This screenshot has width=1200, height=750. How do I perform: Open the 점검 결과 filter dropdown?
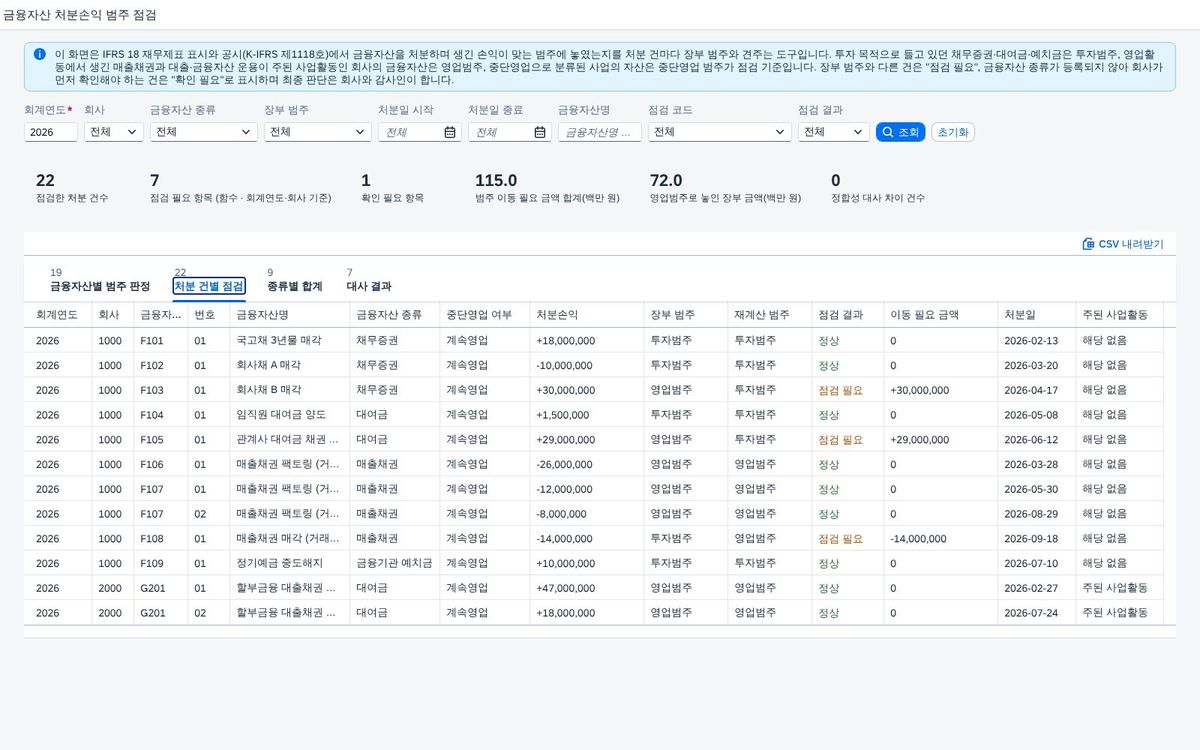click(834, 132)
